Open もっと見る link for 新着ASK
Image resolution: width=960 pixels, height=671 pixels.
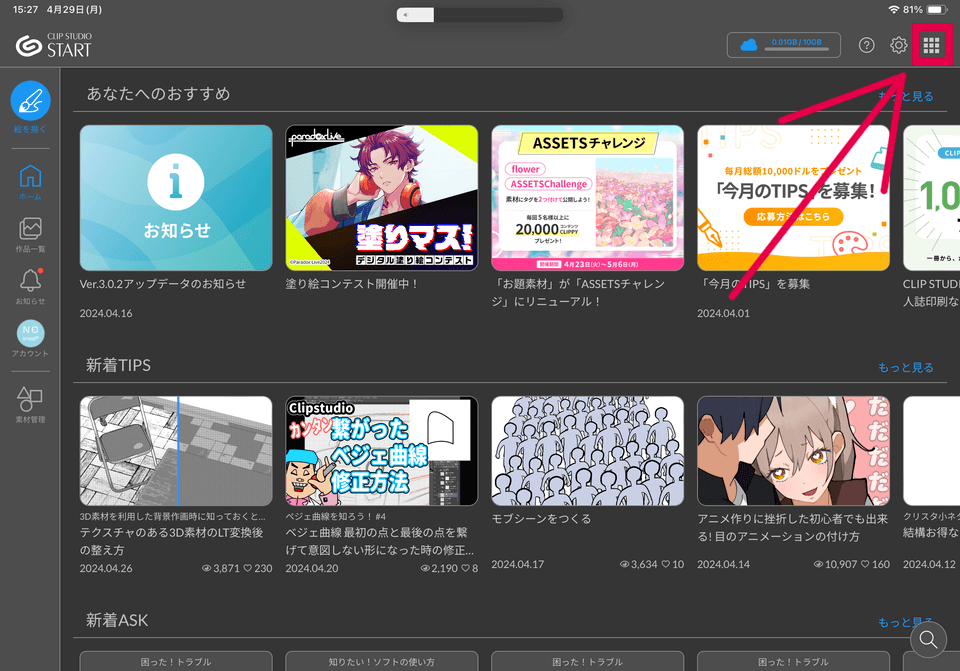click(x=906, y=622)
